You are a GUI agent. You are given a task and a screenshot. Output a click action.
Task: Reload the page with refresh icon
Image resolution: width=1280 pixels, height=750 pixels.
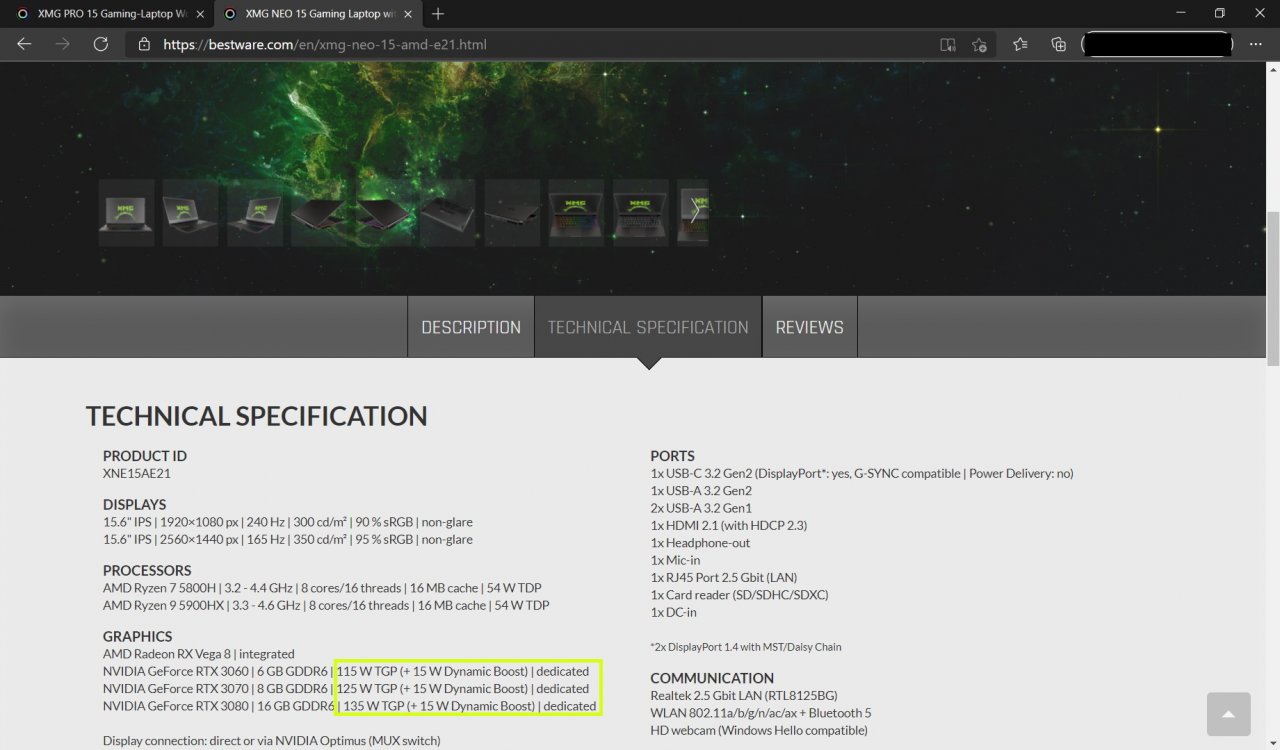tap(100, 44)
